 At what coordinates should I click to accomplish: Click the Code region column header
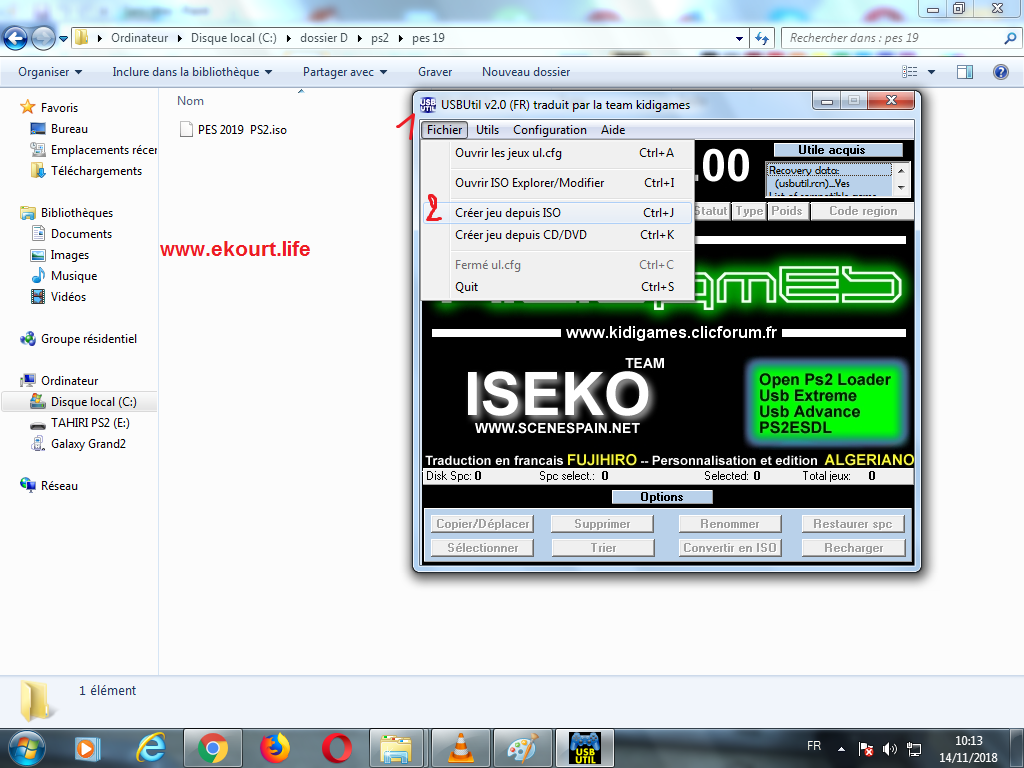coord(863,211)
